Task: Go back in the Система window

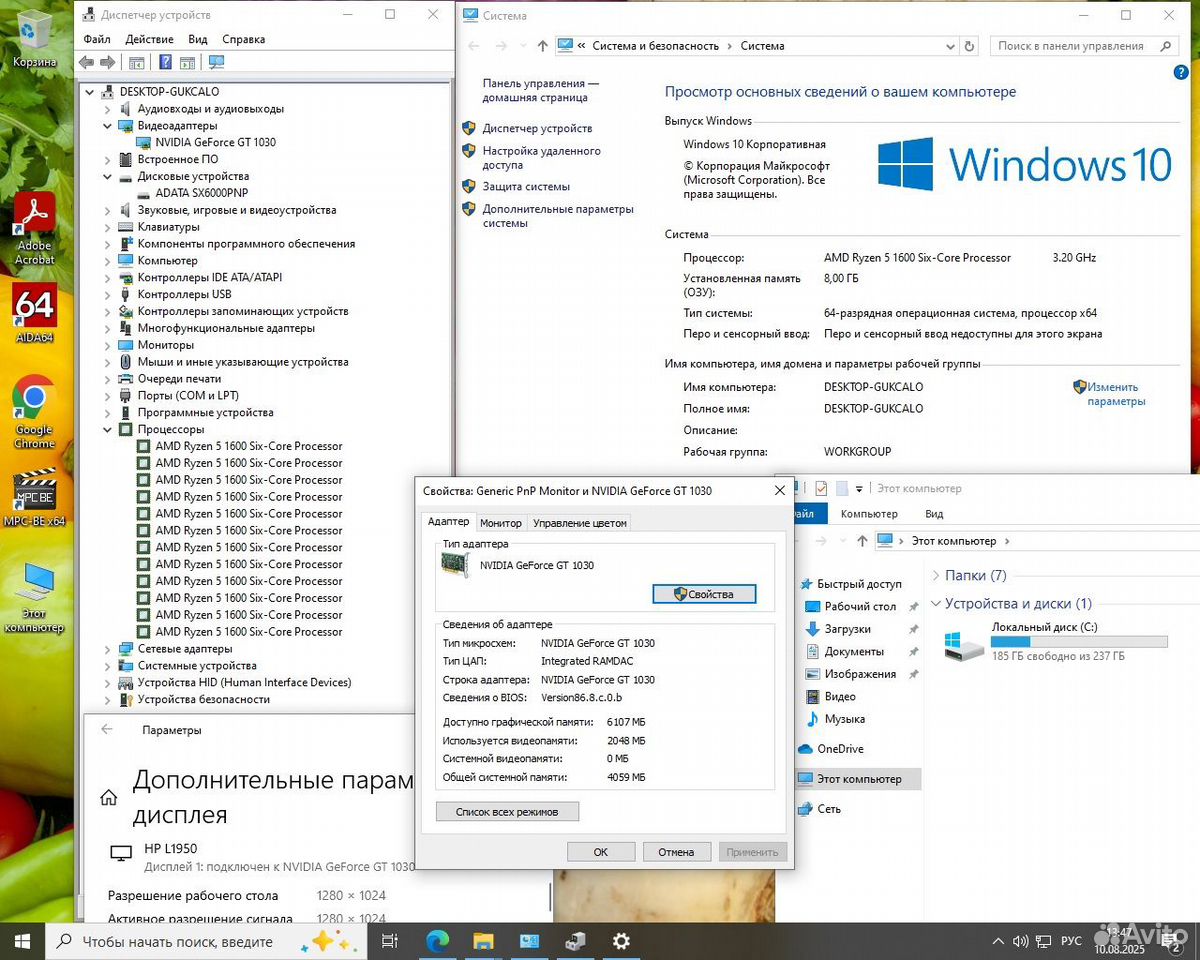Action: point(474,46)
